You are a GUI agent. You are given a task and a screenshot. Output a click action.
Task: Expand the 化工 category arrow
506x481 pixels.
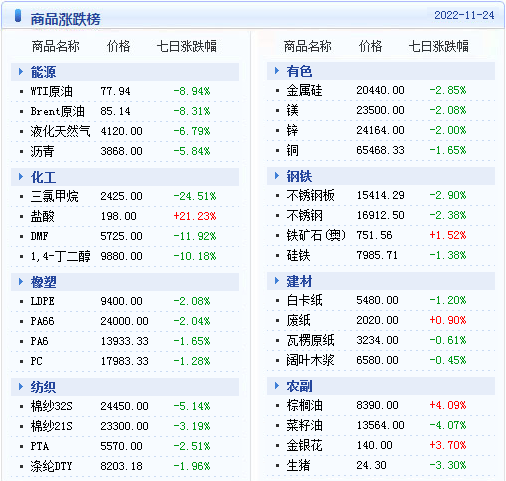tap(21, 177)
